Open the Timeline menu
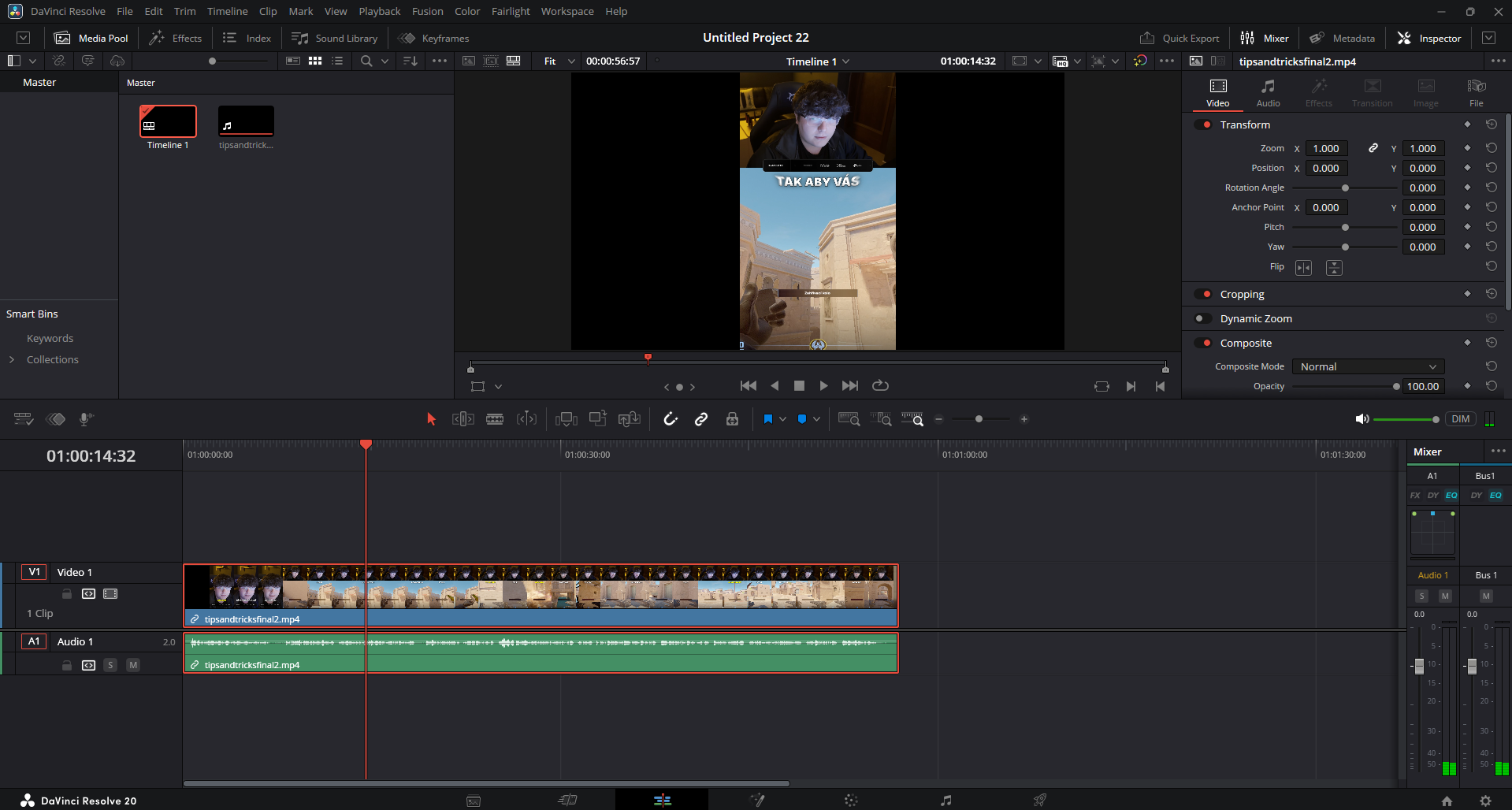The width and height of the screenshot is (1512, 810). 228,11
